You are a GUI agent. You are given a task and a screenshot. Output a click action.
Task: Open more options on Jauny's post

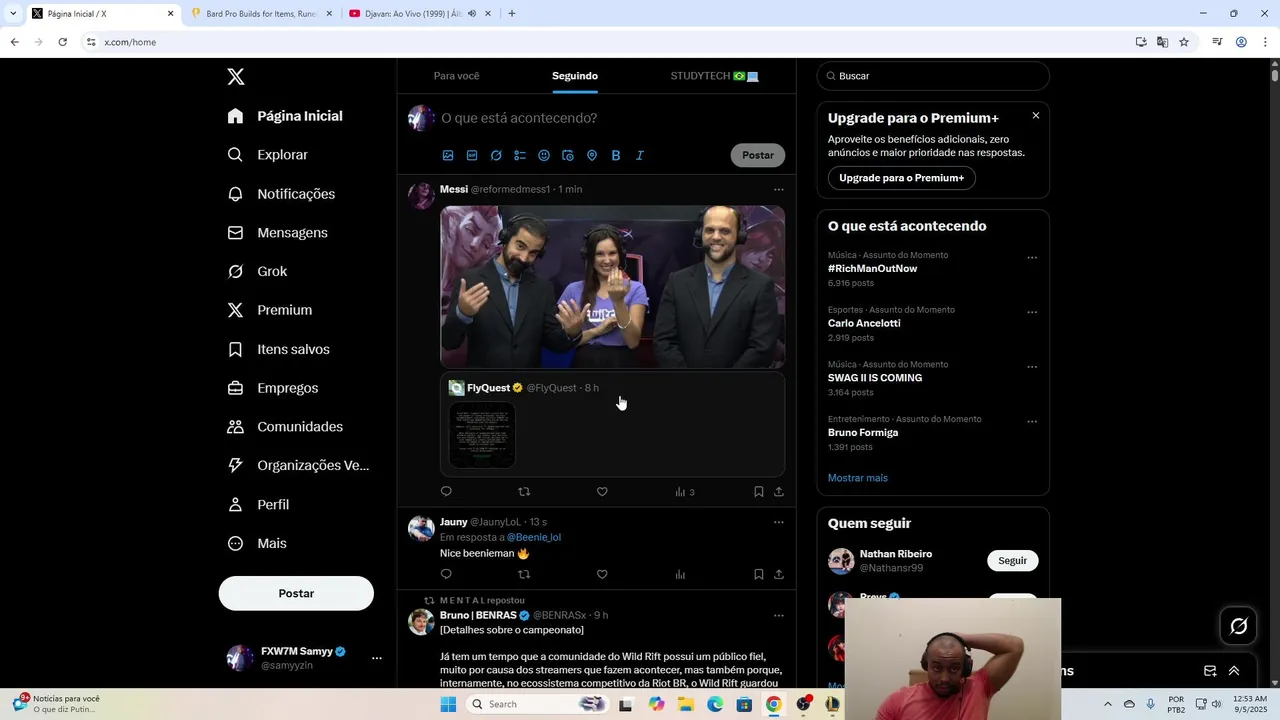point(779,522)
